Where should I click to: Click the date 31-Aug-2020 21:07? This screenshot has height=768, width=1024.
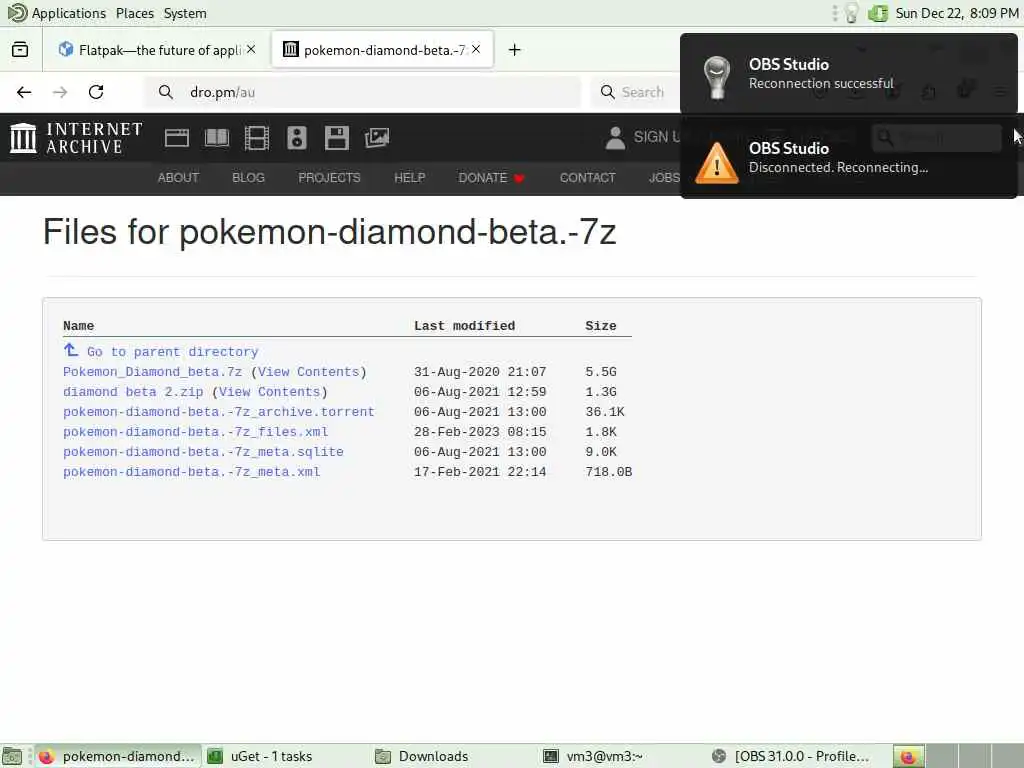480,372
